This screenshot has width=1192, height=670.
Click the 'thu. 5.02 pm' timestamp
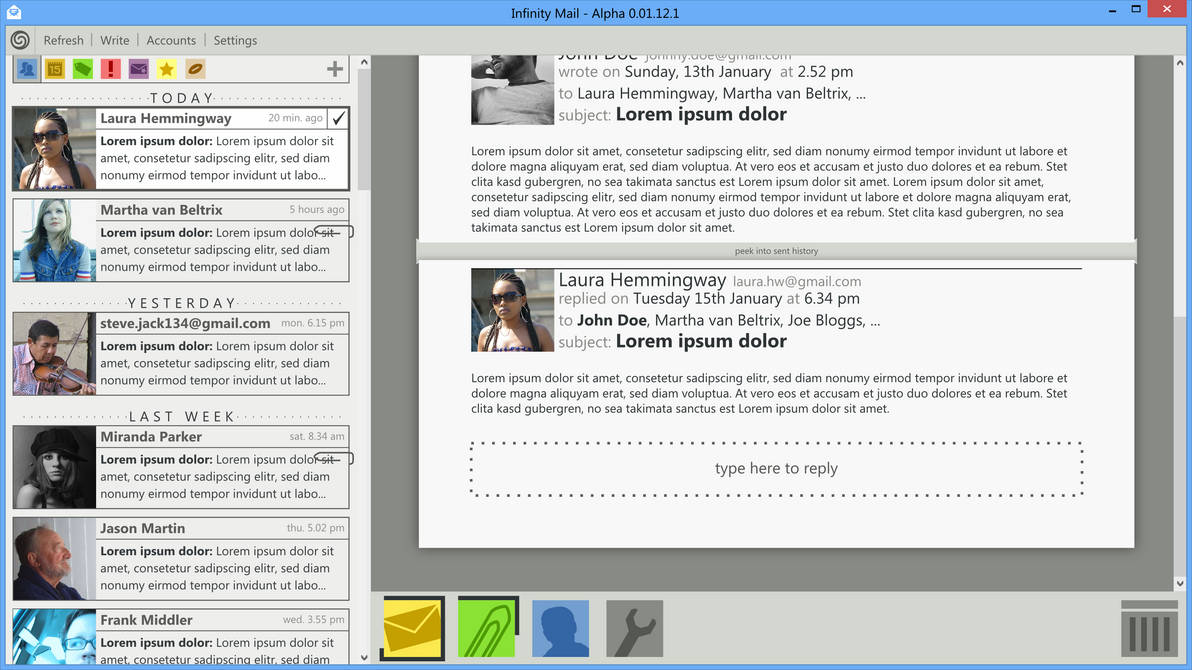click(x=315, y=528)
